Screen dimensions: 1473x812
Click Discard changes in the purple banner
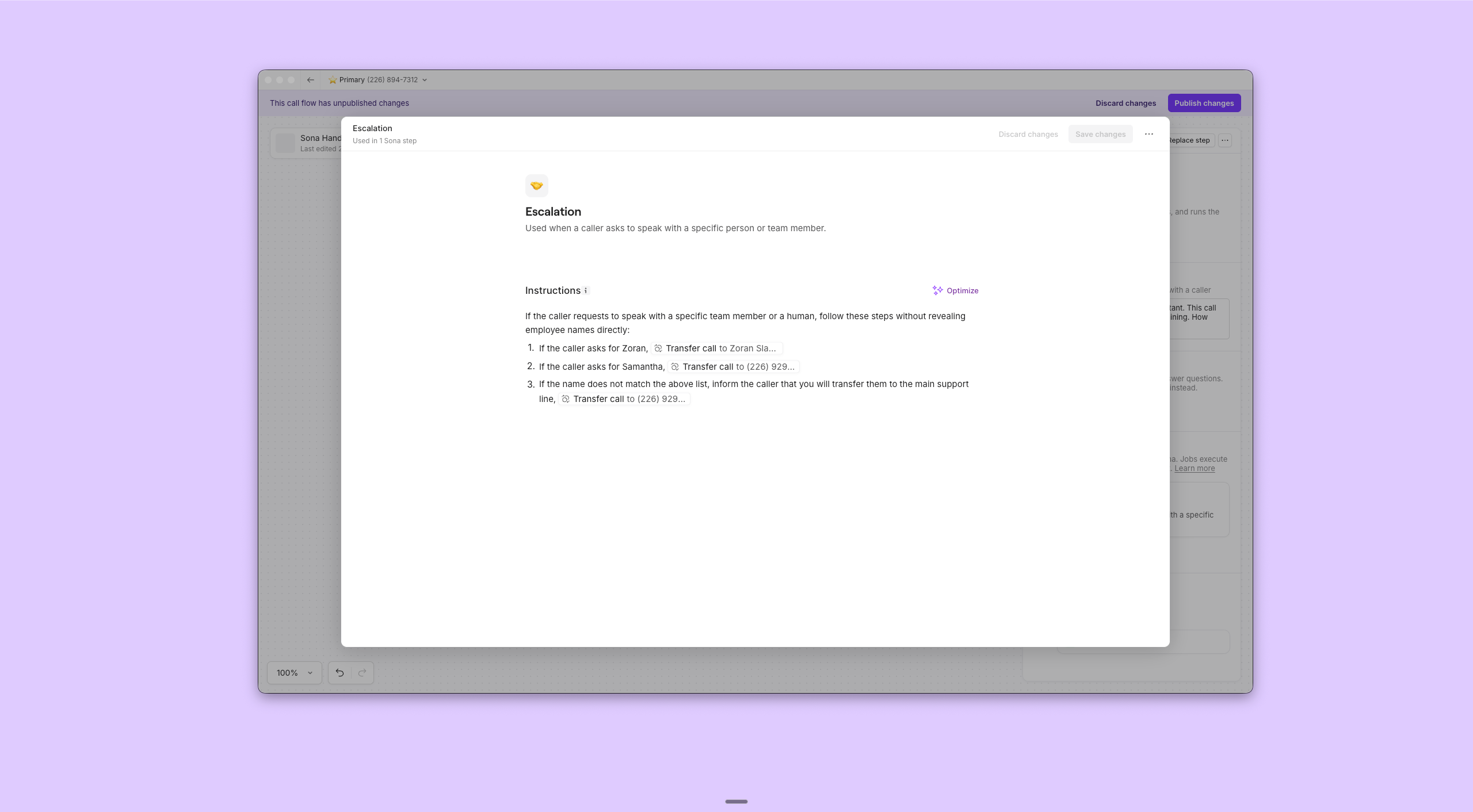1125,104
